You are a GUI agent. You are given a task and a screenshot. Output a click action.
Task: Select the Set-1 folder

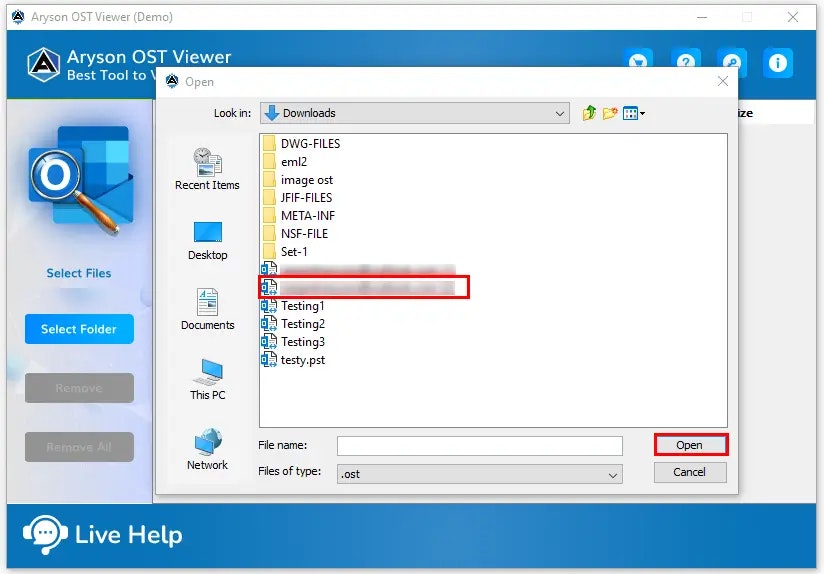pos(285,251)
